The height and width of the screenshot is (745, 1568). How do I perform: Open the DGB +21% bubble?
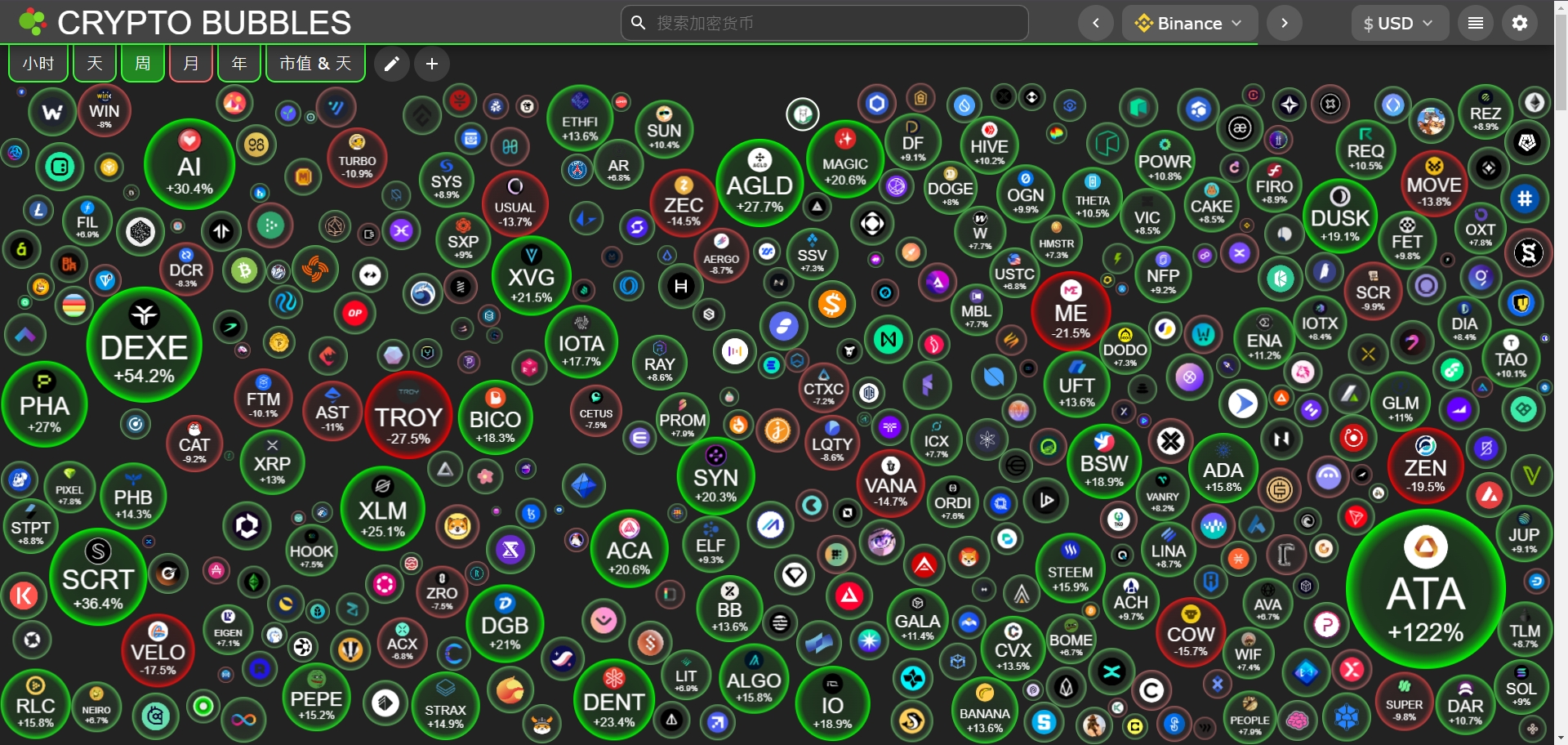click(505, 625)
